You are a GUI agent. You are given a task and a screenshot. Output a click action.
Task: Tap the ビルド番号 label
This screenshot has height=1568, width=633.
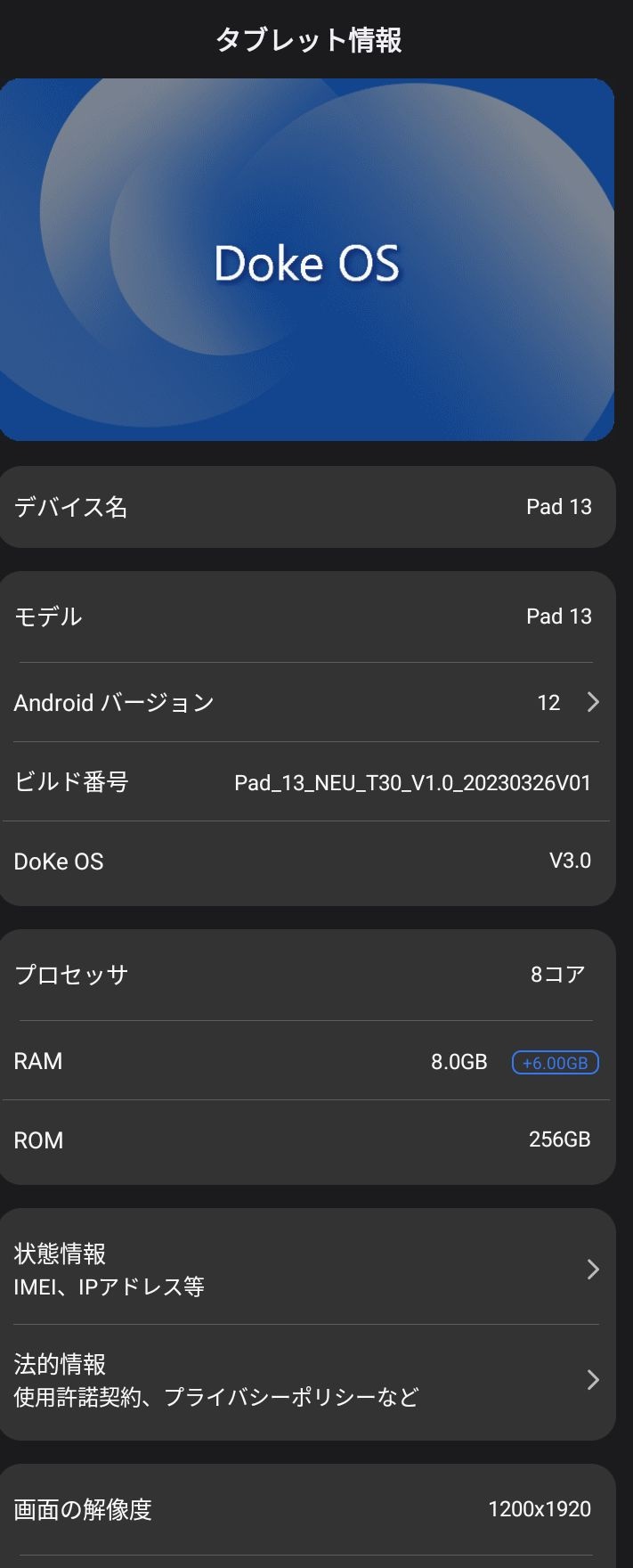[x=71, y=782]
